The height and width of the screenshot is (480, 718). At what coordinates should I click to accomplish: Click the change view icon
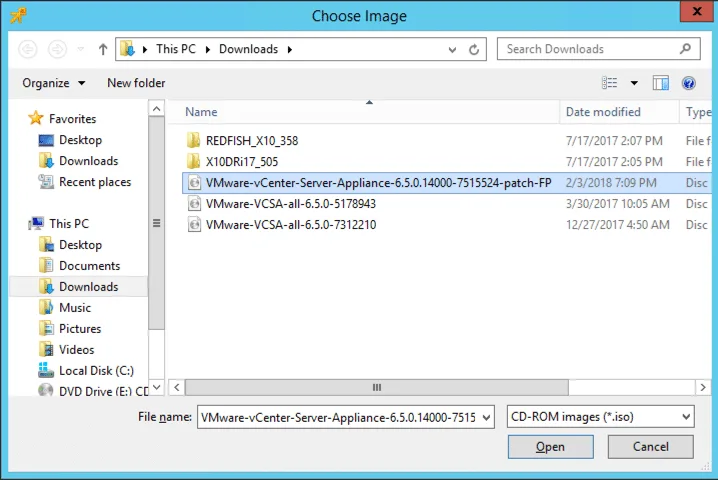click(x=610, y=83)
